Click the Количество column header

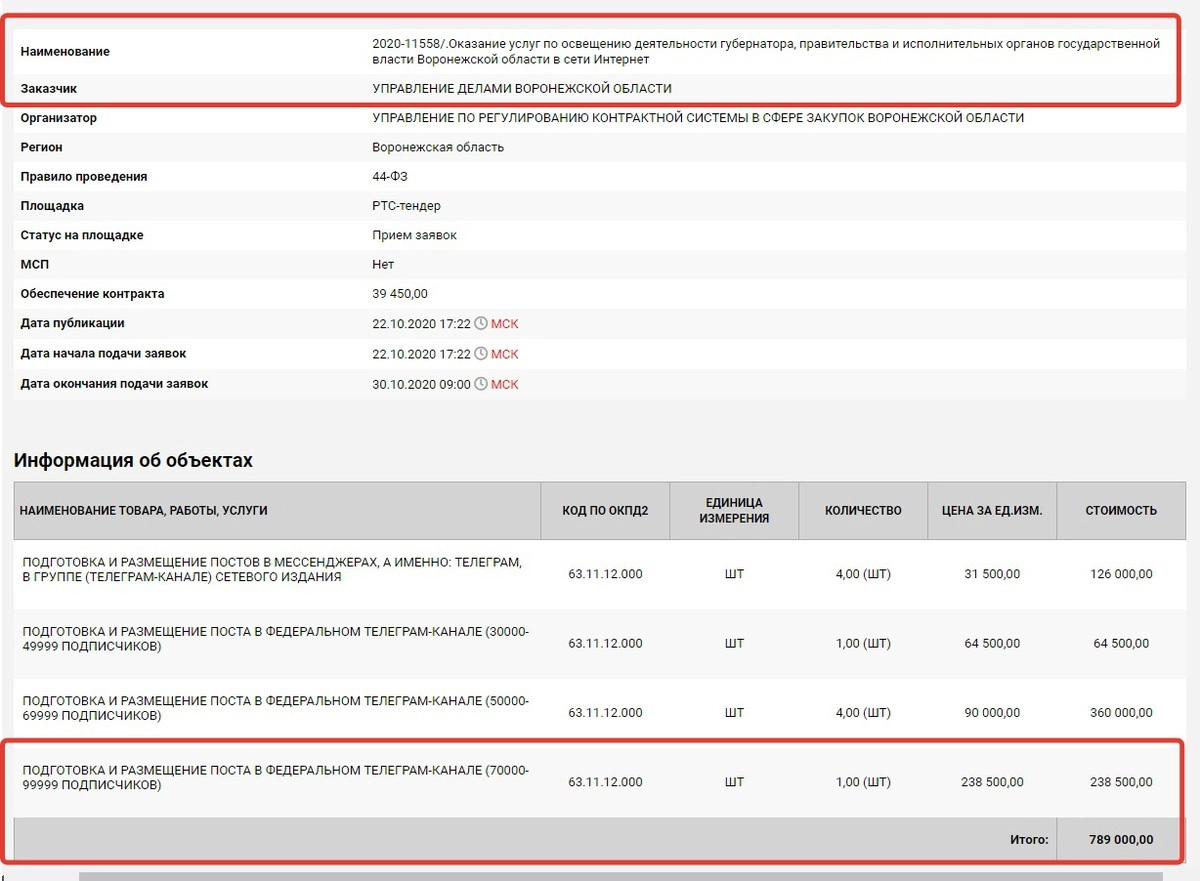point(863,511)
